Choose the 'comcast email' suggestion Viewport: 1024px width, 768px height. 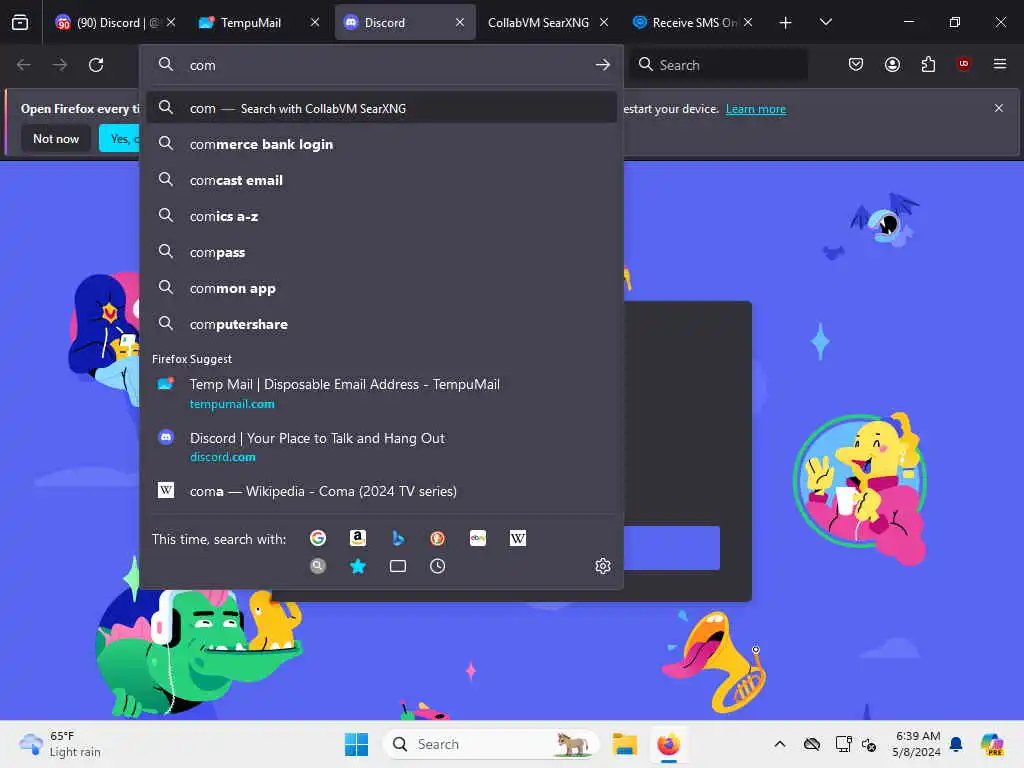[x=381, y=180]
